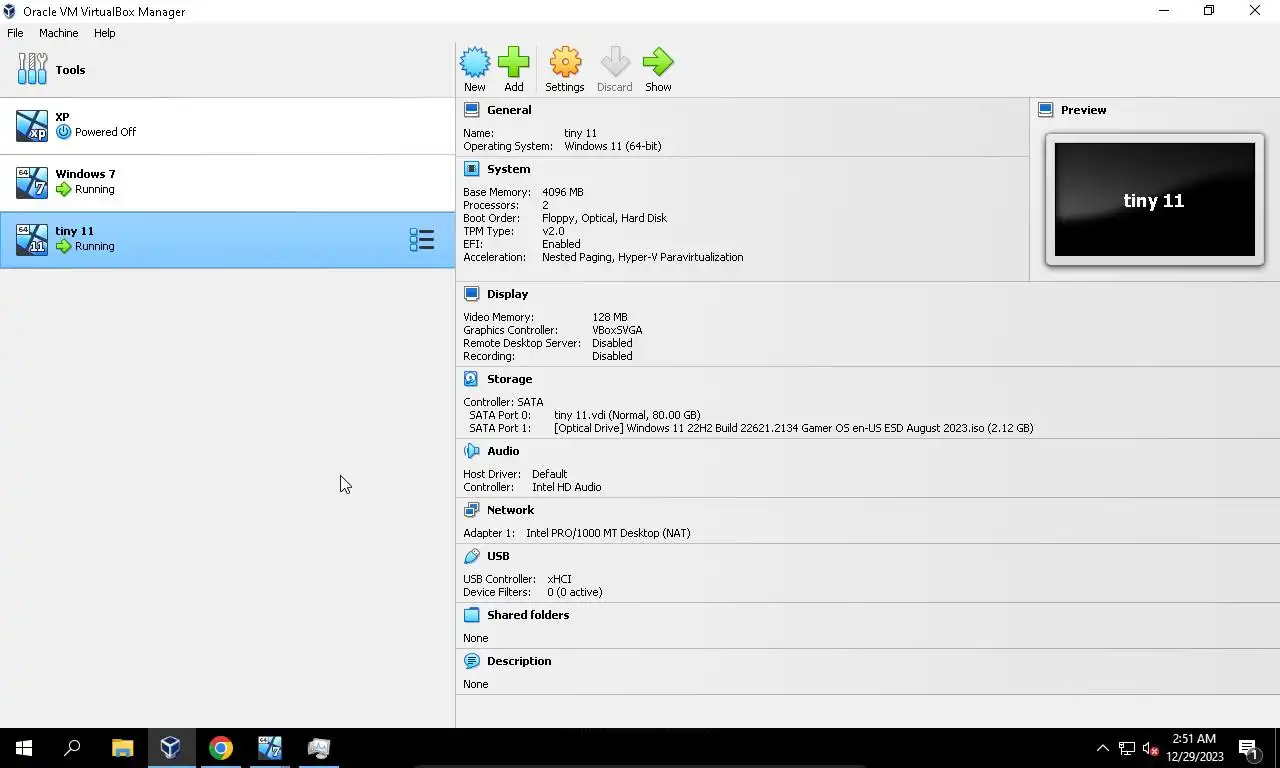Image resolution: width=1280 pixels, height=768 pixels.
Task: Select the XP virtual machine
Action: point(227,126)
